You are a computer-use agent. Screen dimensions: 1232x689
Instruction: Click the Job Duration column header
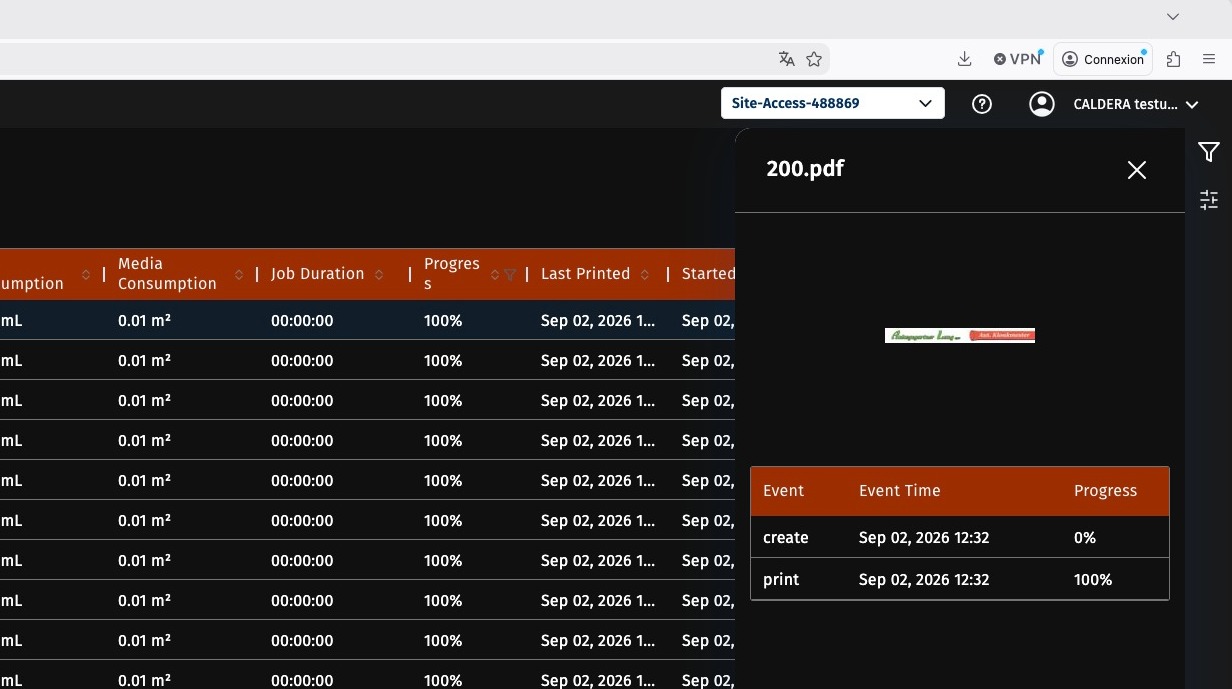point(317,274)
